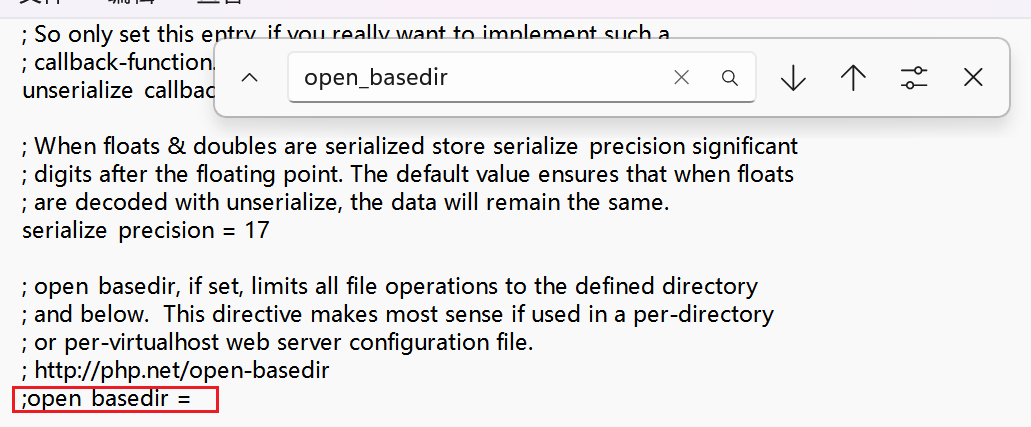Image resolution: width=1031 pixels, height=427 pixels.
Task: Click the line "; are decoded with unserialize"
Action: pyautogui.click(x=345, y=202)
